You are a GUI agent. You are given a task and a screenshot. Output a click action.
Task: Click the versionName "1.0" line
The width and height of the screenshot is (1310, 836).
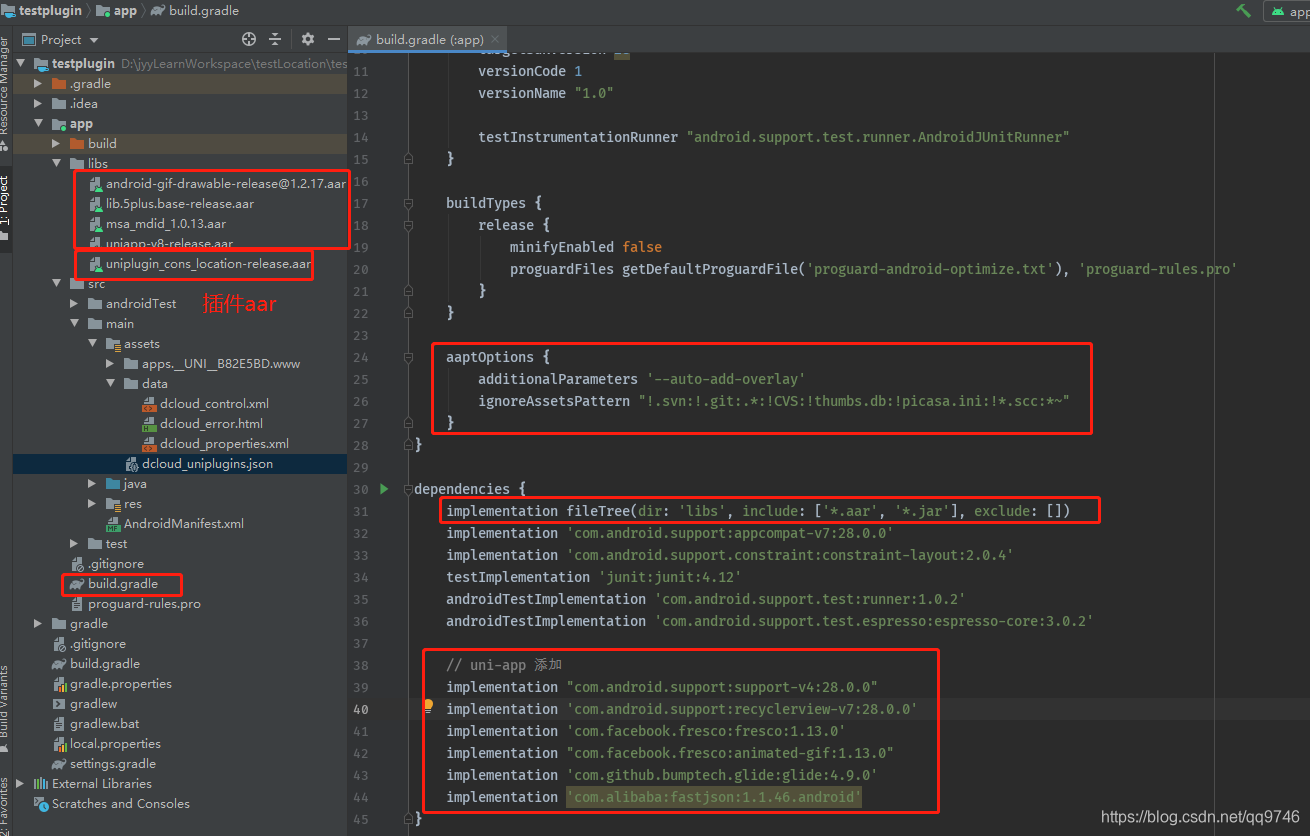pos(546,93)
